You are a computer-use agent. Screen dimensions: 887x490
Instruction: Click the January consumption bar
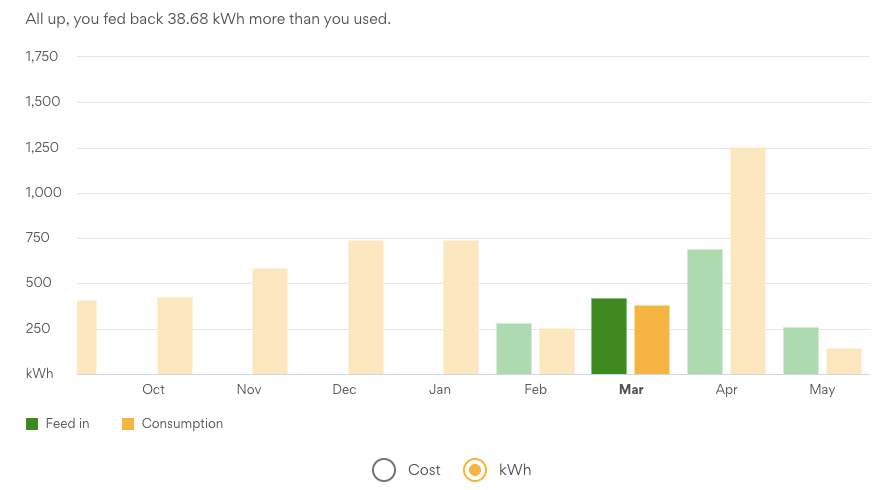point(461,307)
